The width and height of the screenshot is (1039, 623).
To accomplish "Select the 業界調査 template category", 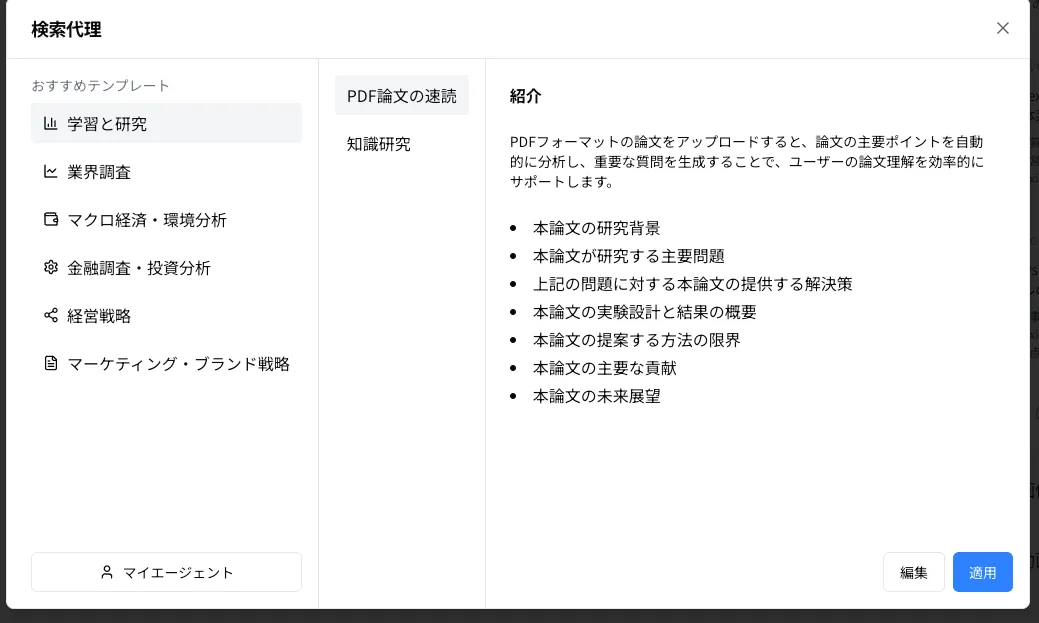I will point(166,172).
